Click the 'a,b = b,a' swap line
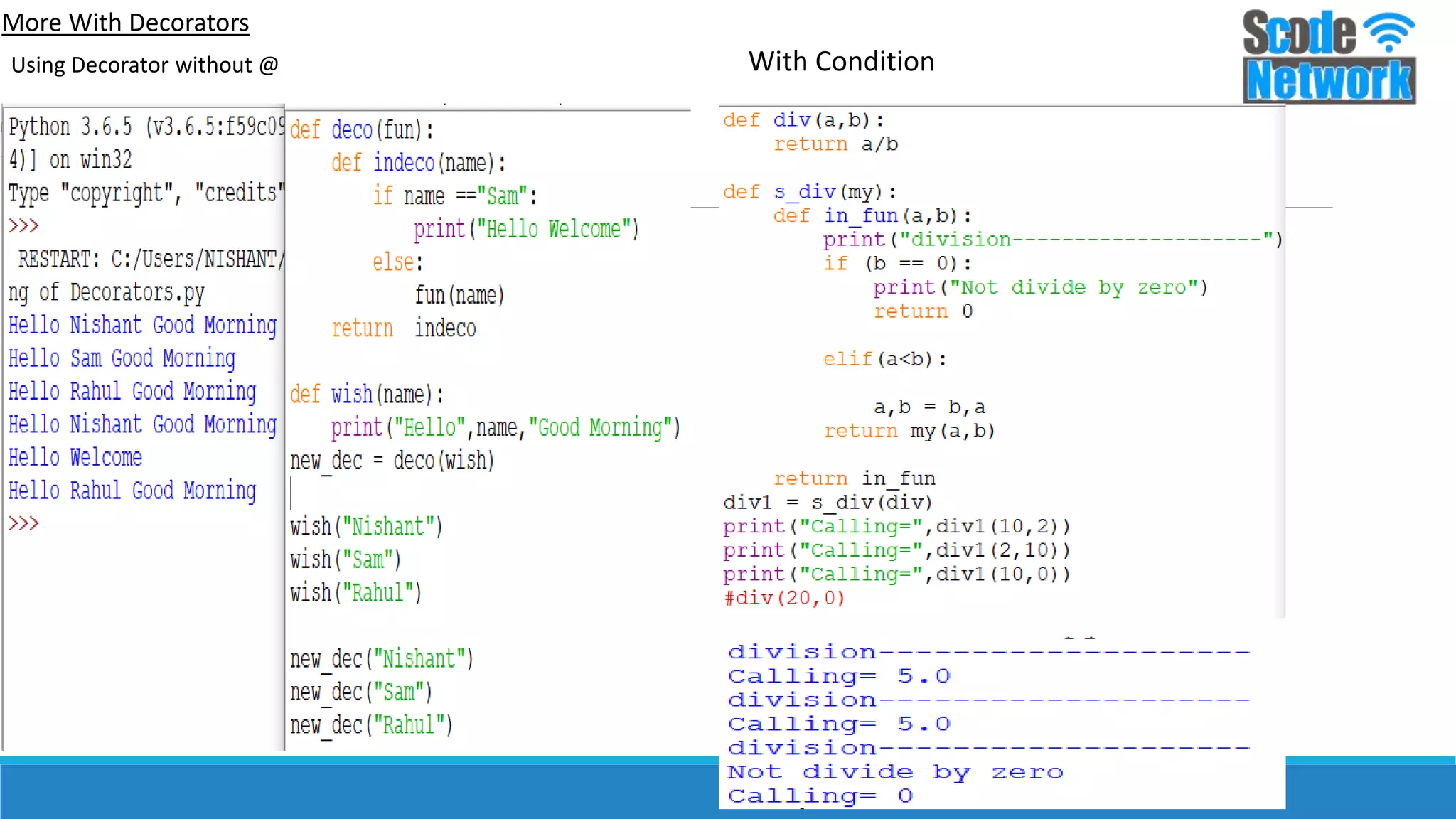This screenshot has width=1456, height=819. [x=930, y=407]
